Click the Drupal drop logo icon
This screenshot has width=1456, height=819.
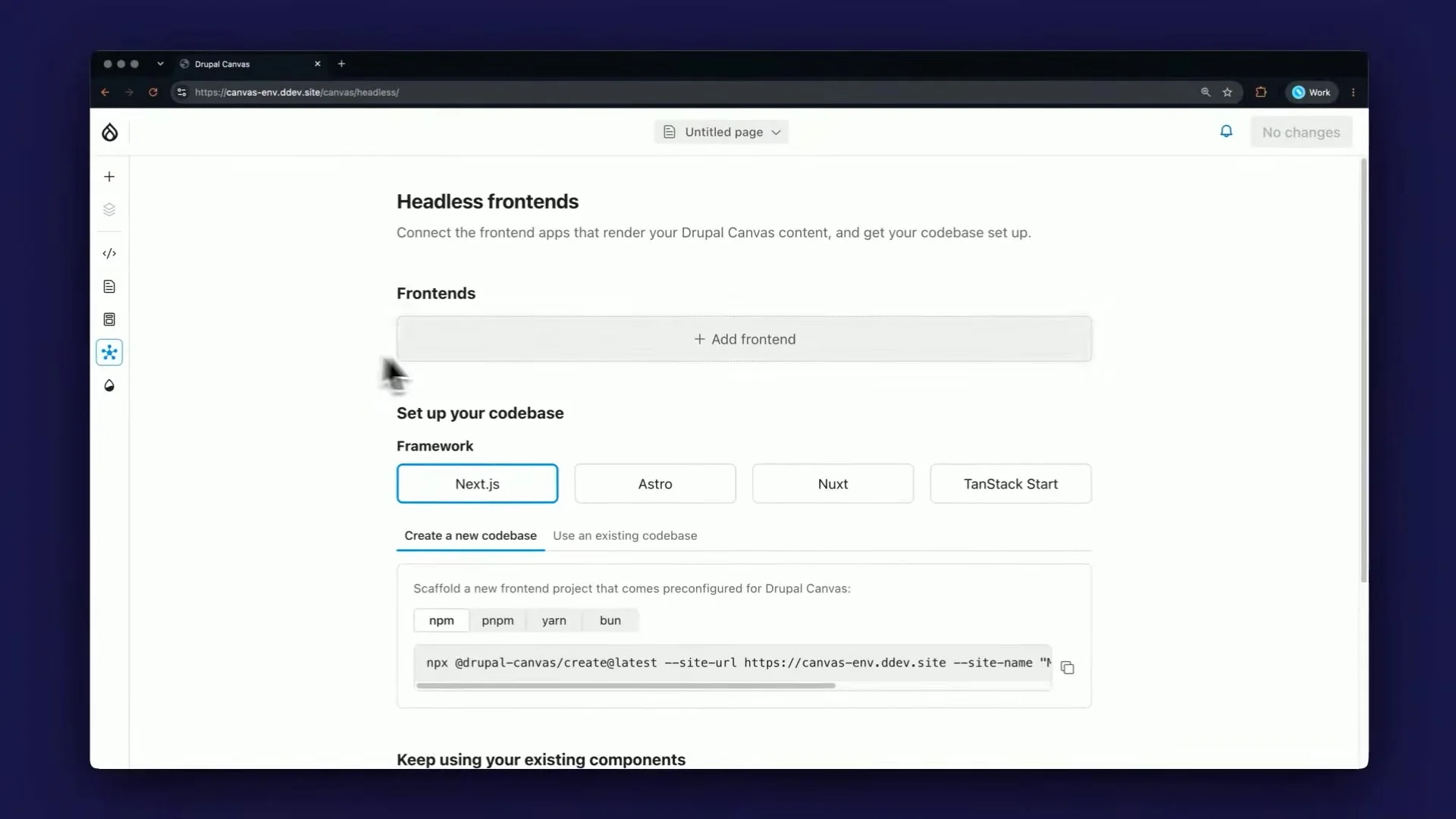coord(110,132)
